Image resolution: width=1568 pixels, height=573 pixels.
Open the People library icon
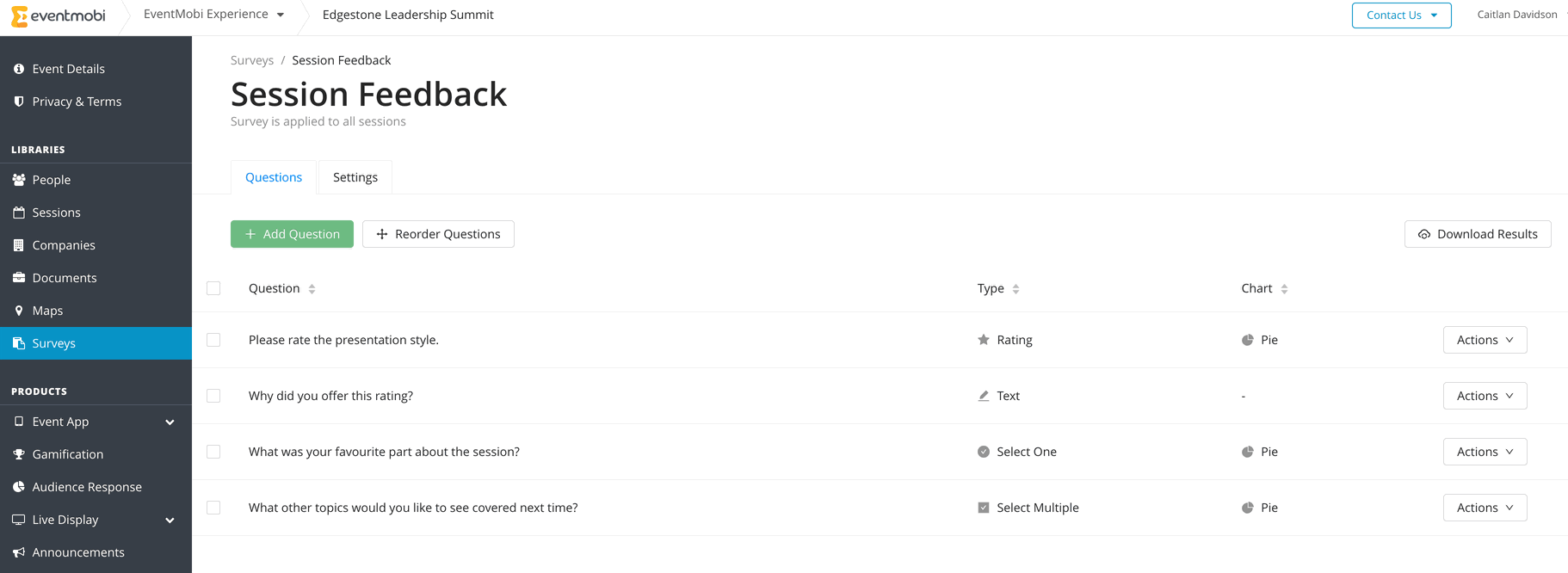[19, 180]
